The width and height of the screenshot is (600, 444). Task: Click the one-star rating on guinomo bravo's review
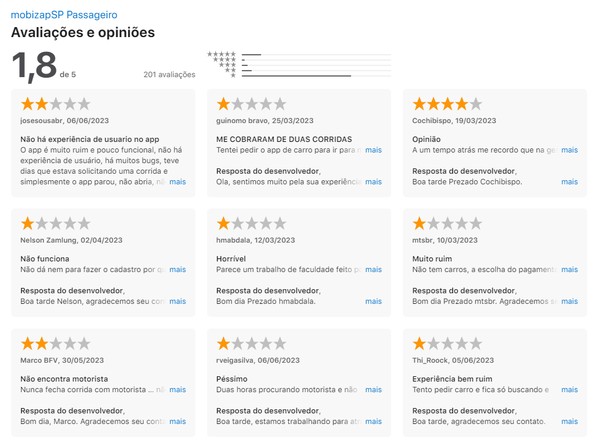coord(251,104)
